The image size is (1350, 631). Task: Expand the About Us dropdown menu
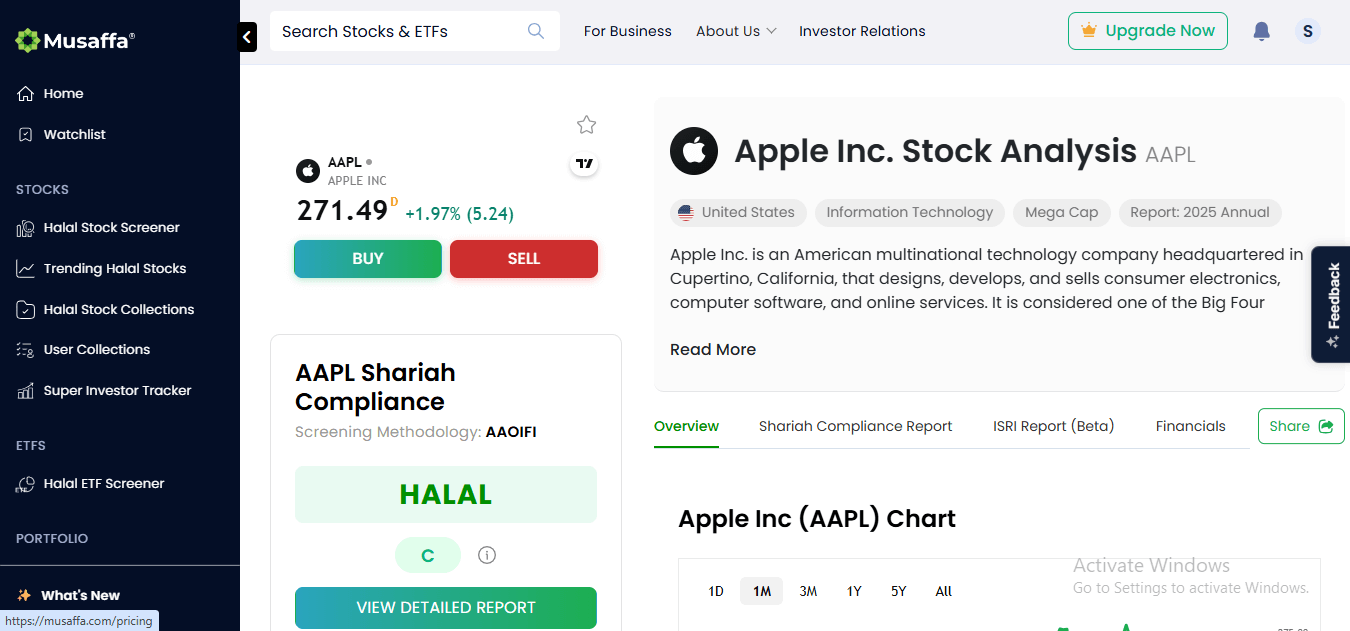tap(736, 31)
